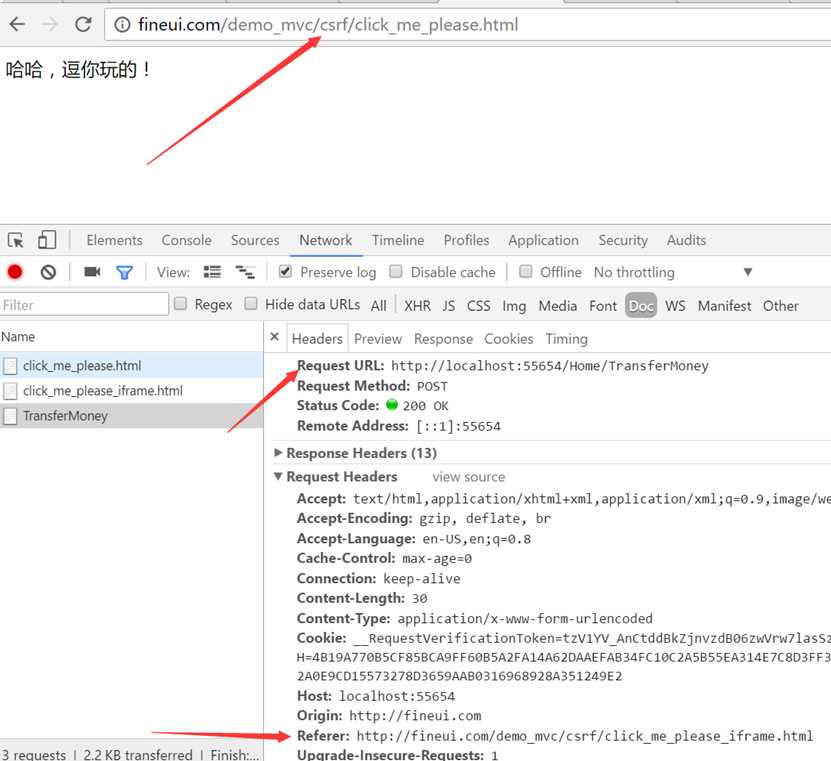Switch to the Preview detail tab
Screen dimensions: 831x761
[x=378, y=339]
